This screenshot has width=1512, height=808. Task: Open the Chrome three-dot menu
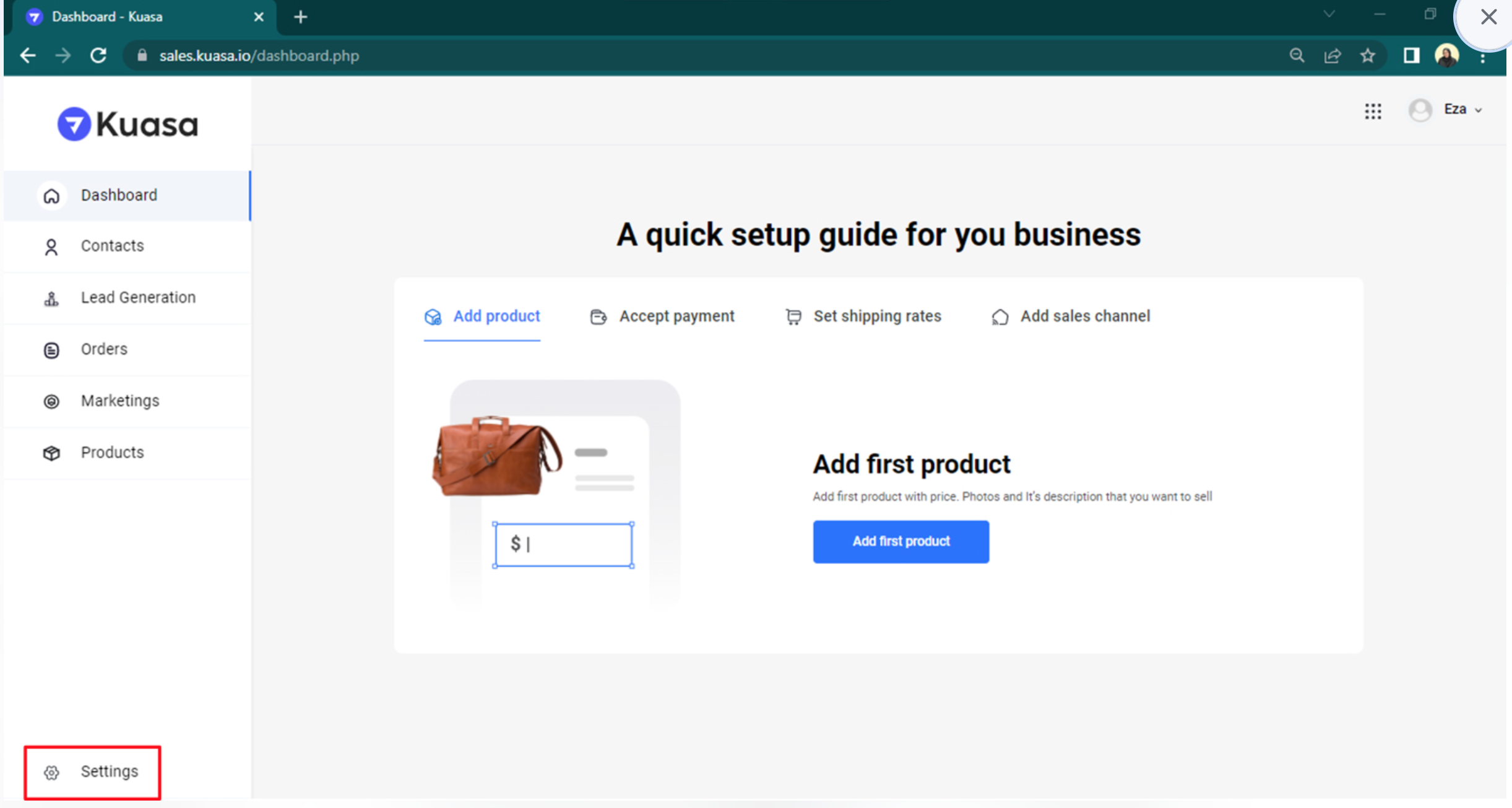(x=1483, y=58)
